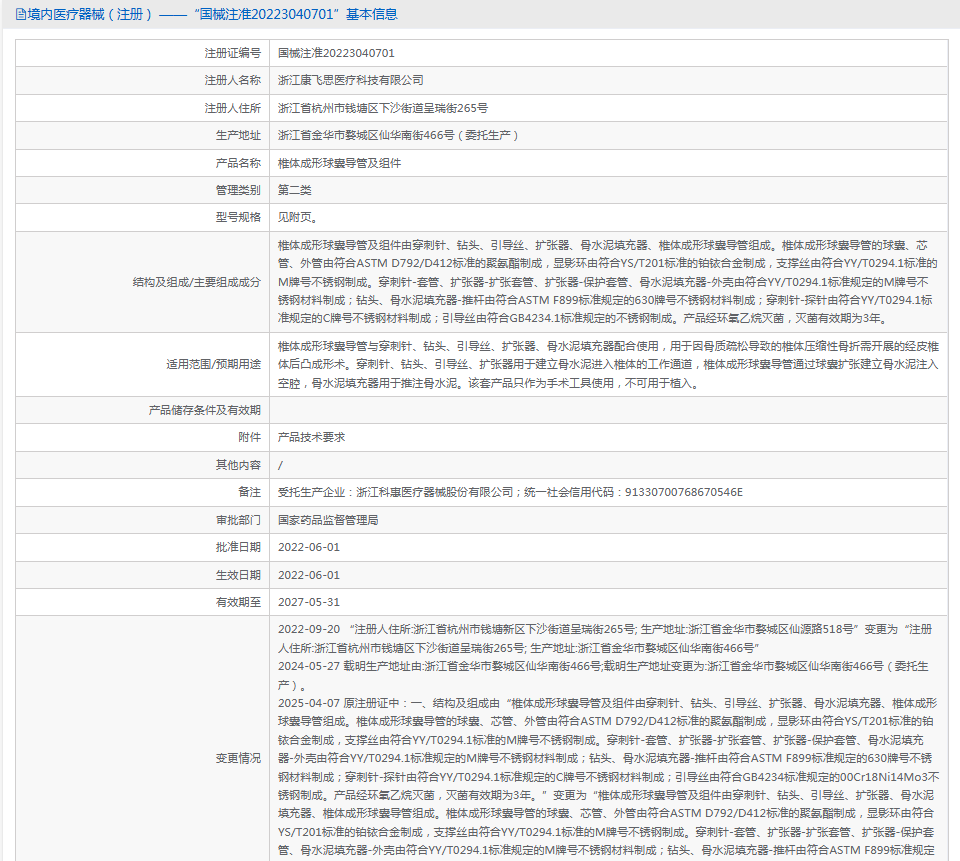Click the empty 产品储存条件及有效期 cell
This screenshot has height=861, width=960.
click(609, 410)
